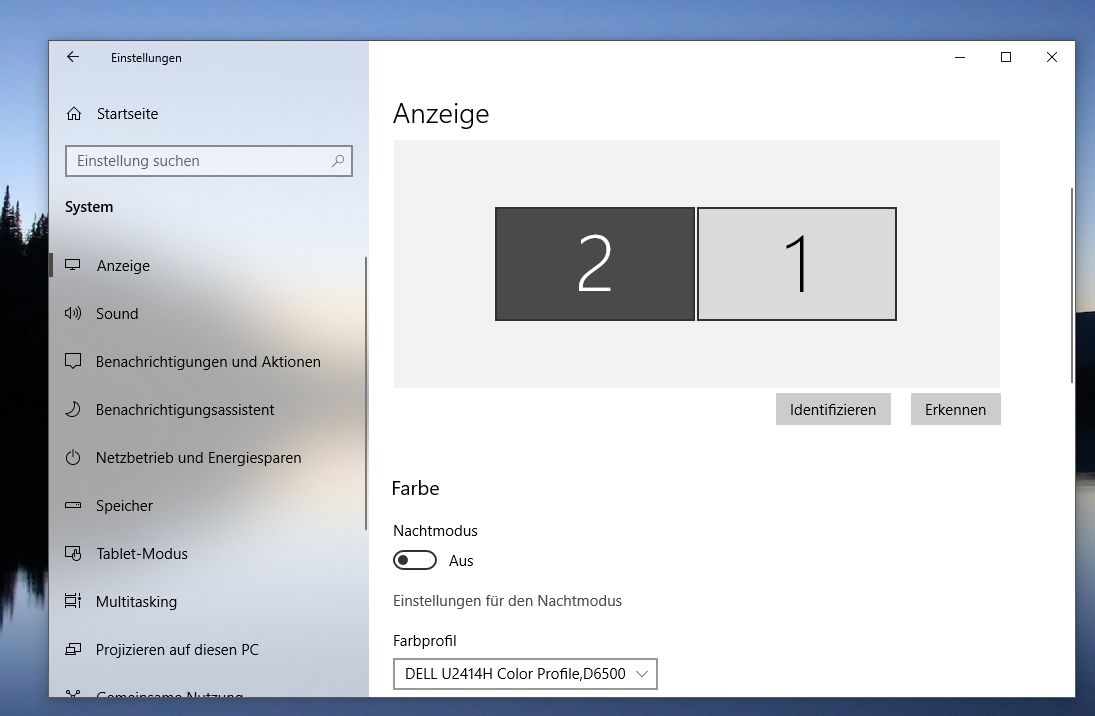Select the Speicher drive icon
This screenshot has height=716, width=1095.
(73, 505)
